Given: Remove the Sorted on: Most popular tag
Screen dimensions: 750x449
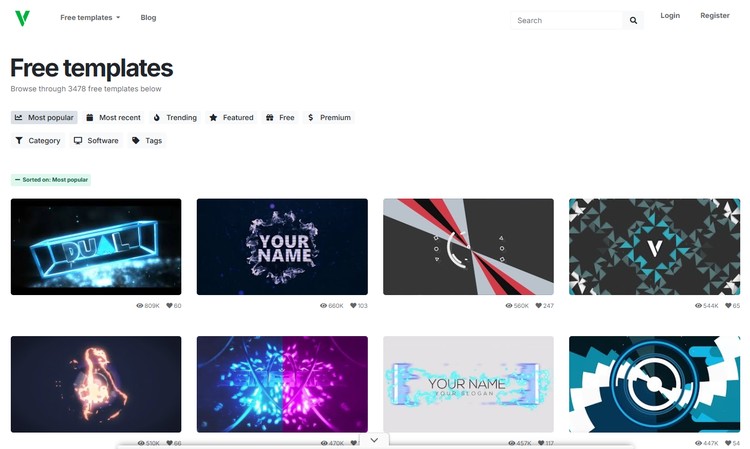Looking at the screenshot, I should pyautogui.click(x=51, y=180).
